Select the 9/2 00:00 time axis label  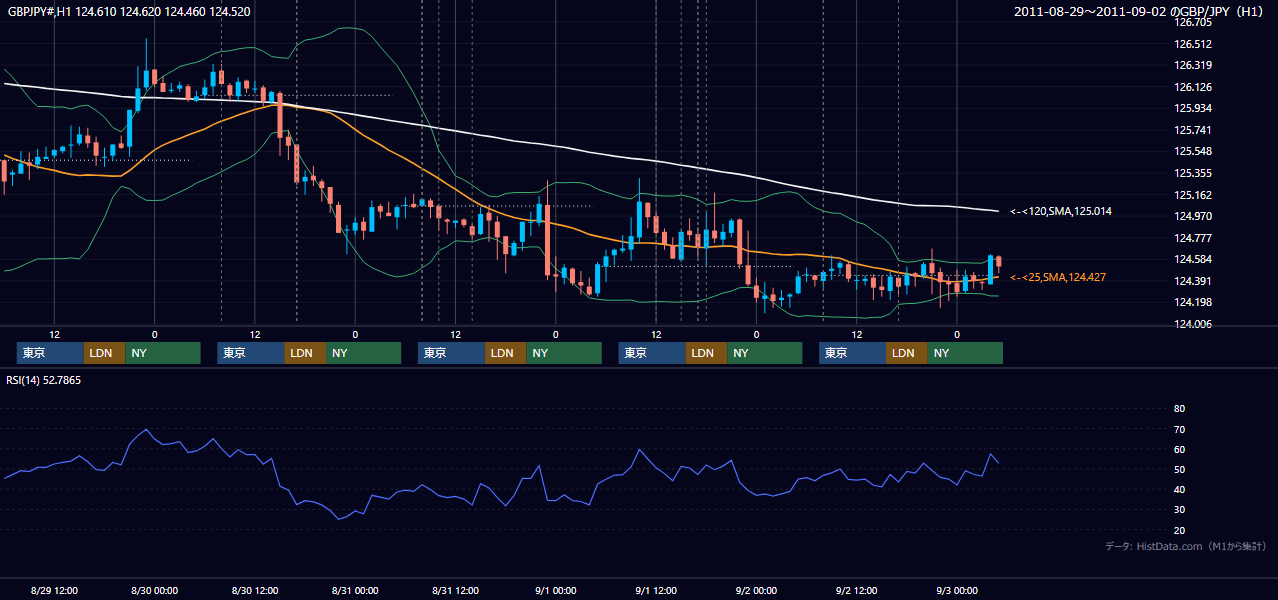point(756,590)
